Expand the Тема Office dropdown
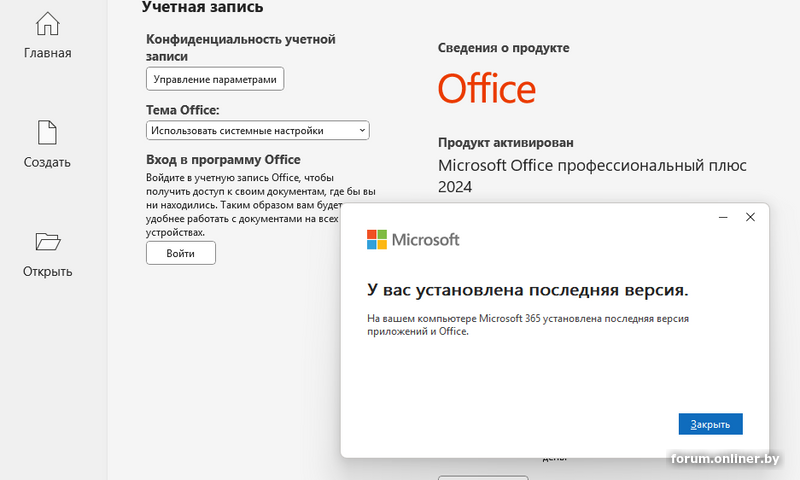Viewport: 800px width, 480px height. coord(258,131)
